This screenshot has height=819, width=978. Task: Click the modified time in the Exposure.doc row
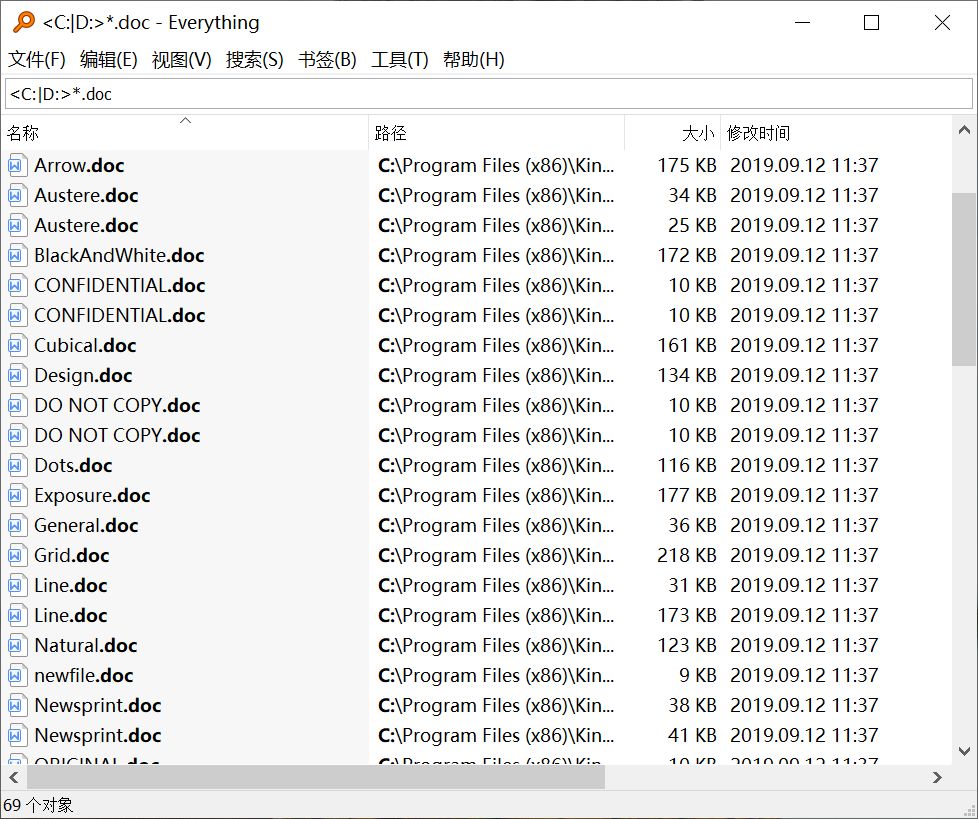(x=805, y=496)
